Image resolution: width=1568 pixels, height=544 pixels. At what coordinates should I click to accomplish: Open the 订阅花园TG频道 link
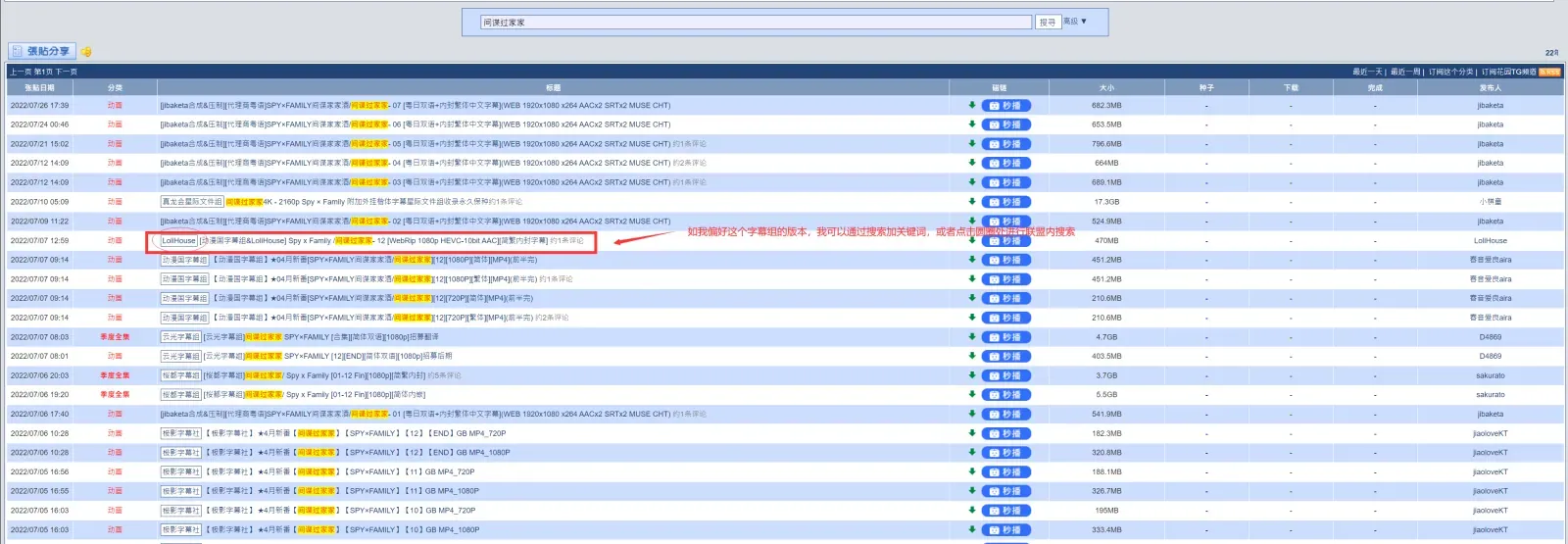[x=1508, y=72]
